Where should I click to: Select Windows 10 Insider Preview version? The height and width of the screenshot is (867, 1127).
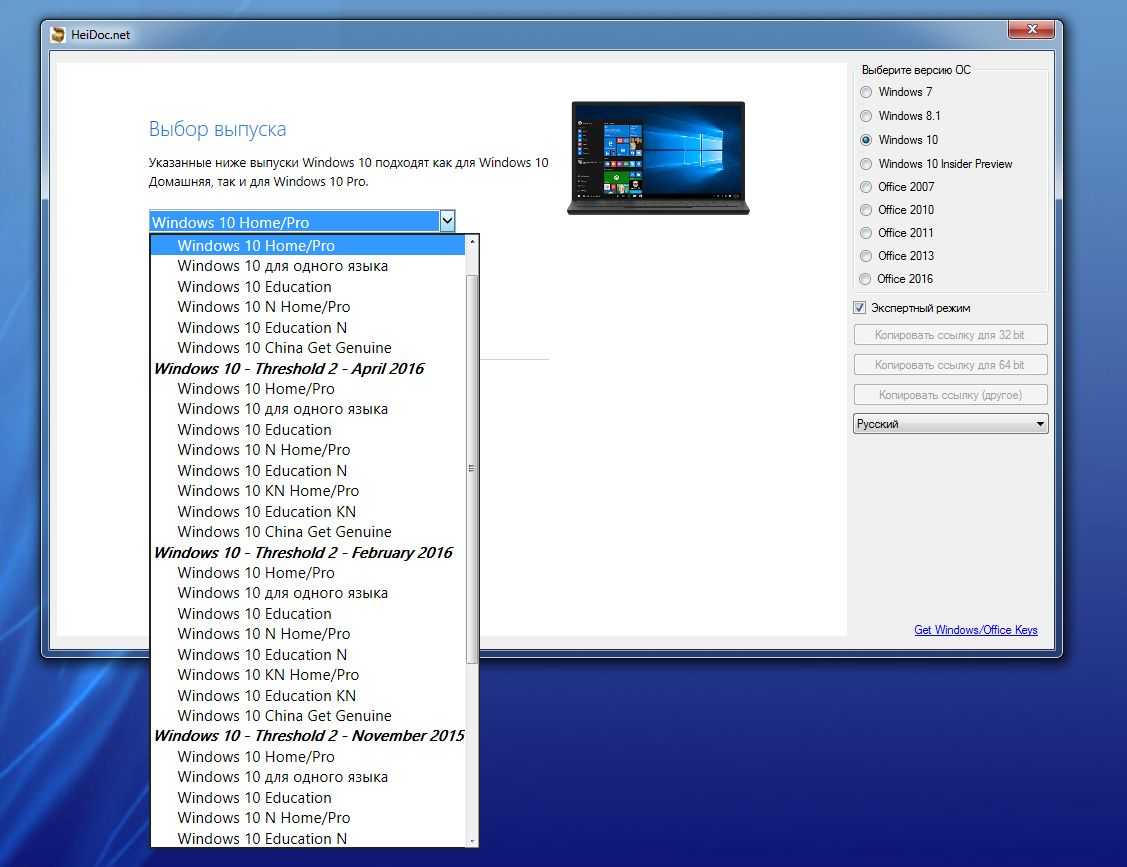(x=866, y=164)
